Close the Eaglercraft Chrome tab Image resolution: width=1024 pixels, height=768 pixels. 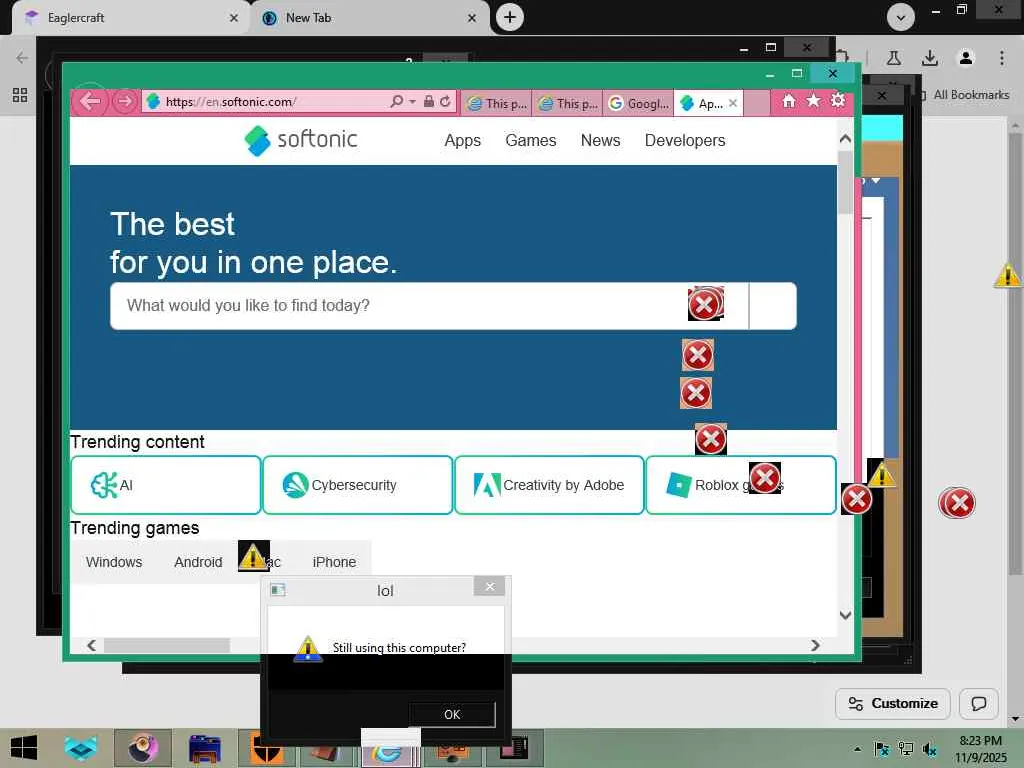pos(234,18)
